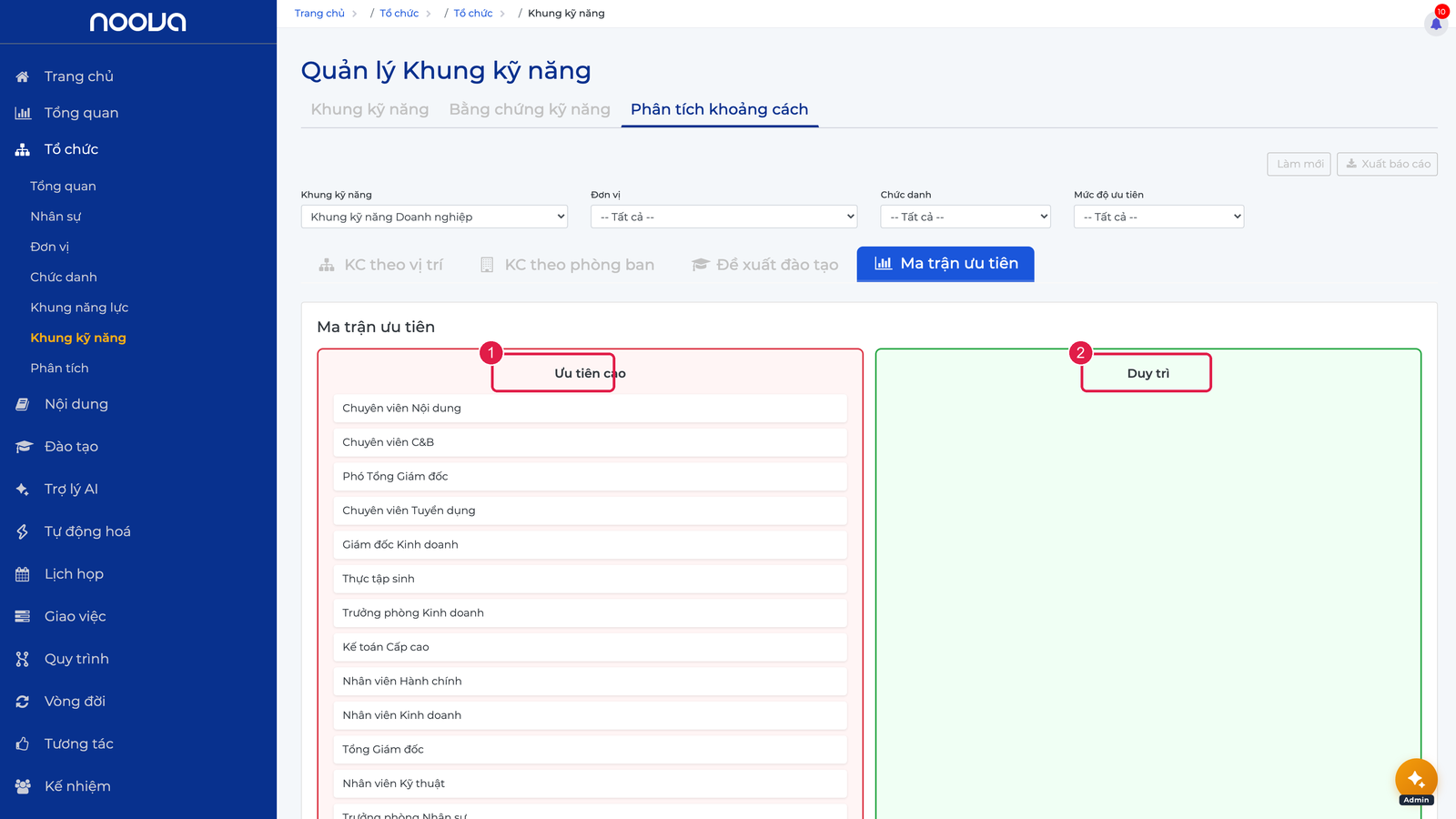Open the Khung kỹ năng dropdown
Screen dimensions: 1456x819
tap(434, 217)
